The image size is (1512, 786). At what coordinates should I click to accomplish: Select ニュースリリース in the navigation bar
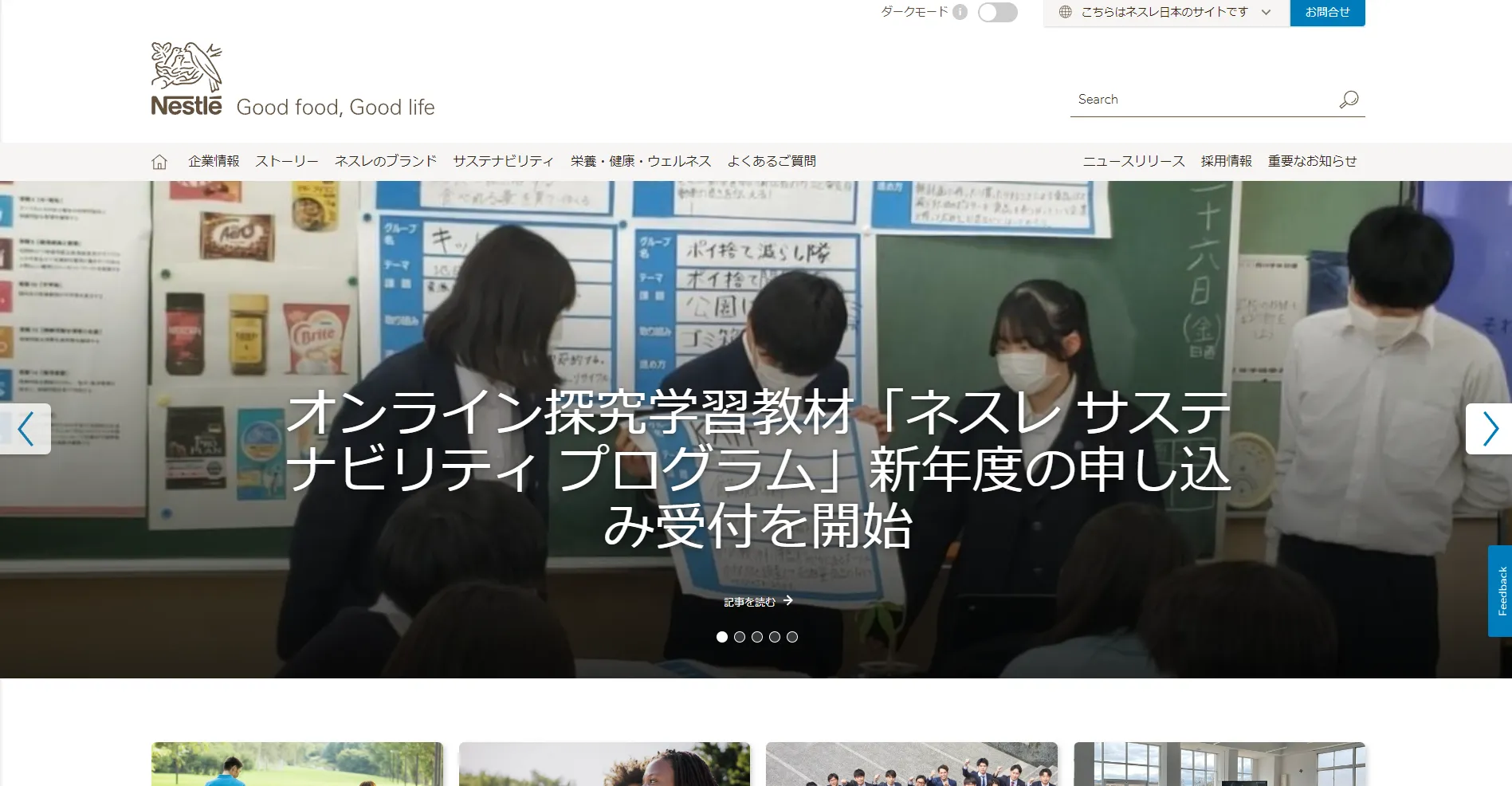[x=1133, y=161]
